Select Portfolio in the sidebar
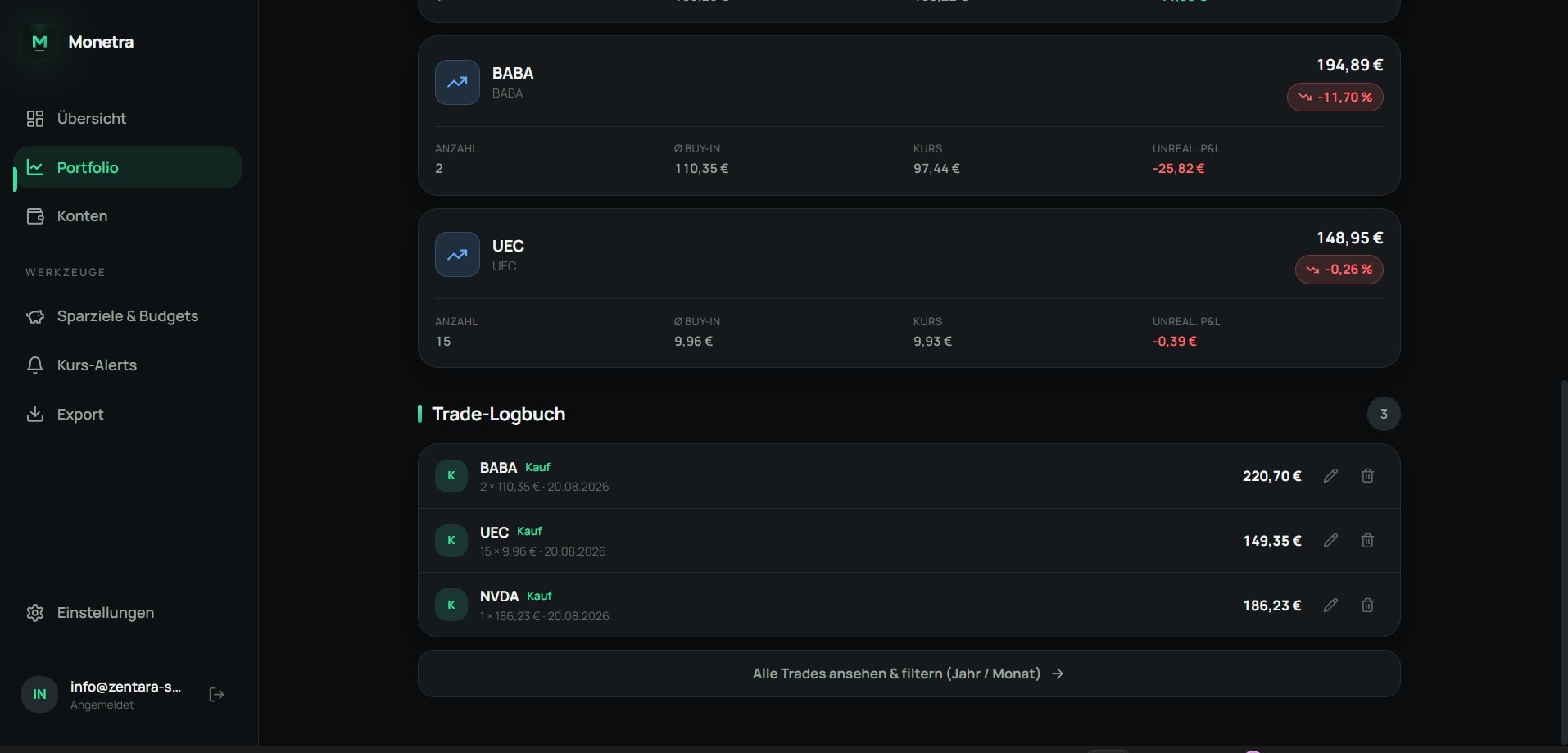1568x753 pixels. (x=127, y=167)
